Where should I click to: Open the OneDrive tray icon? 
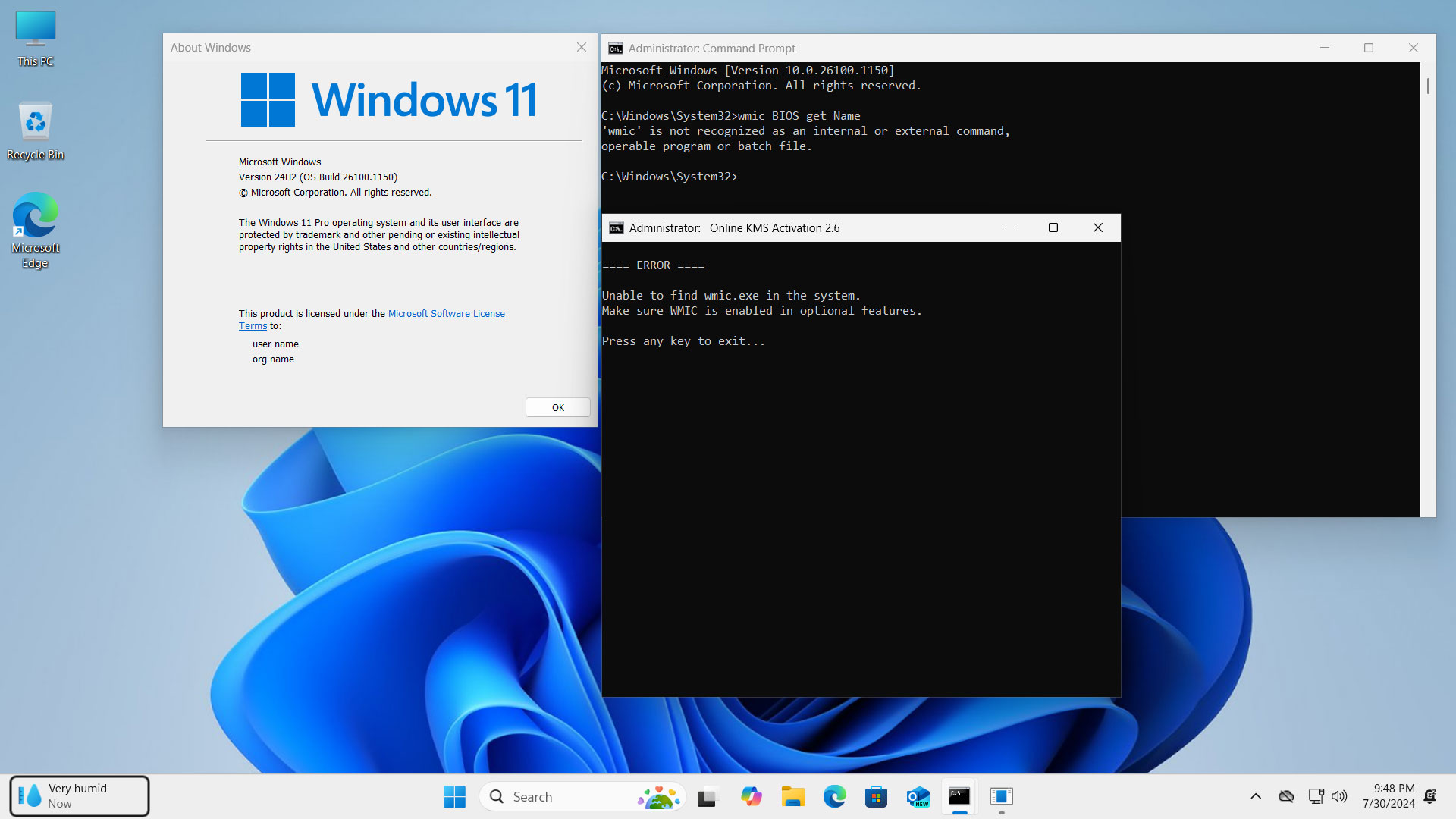pos(1286,796)
